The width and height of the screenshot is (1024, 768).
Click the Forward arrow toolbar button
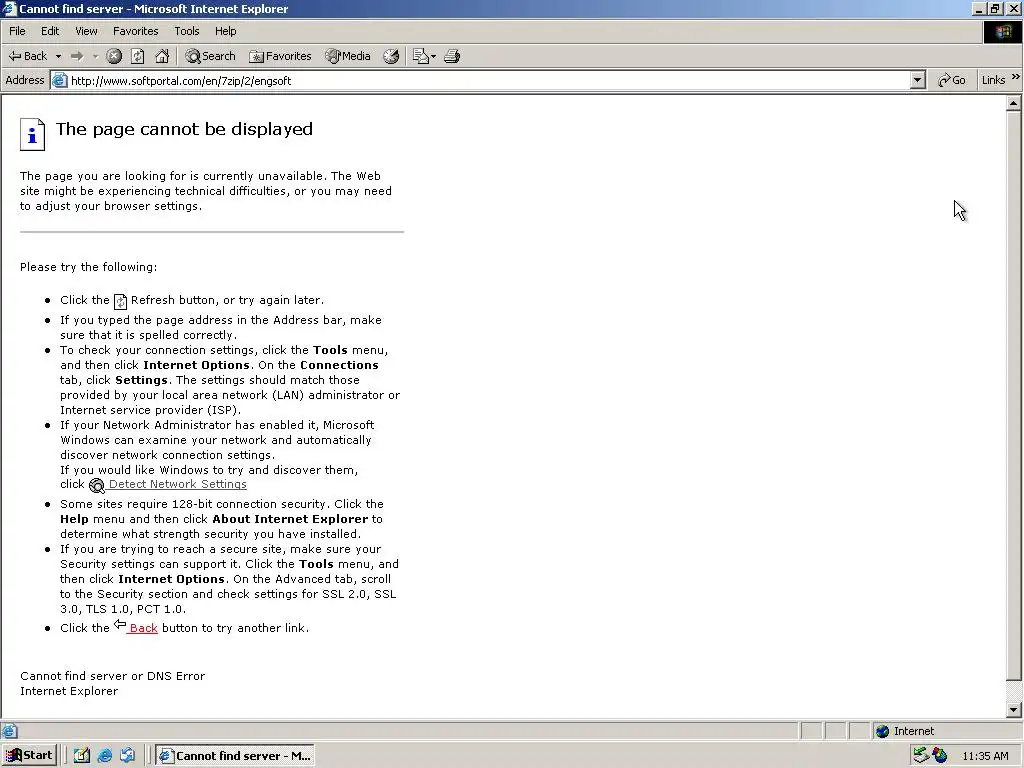[77, 56]
